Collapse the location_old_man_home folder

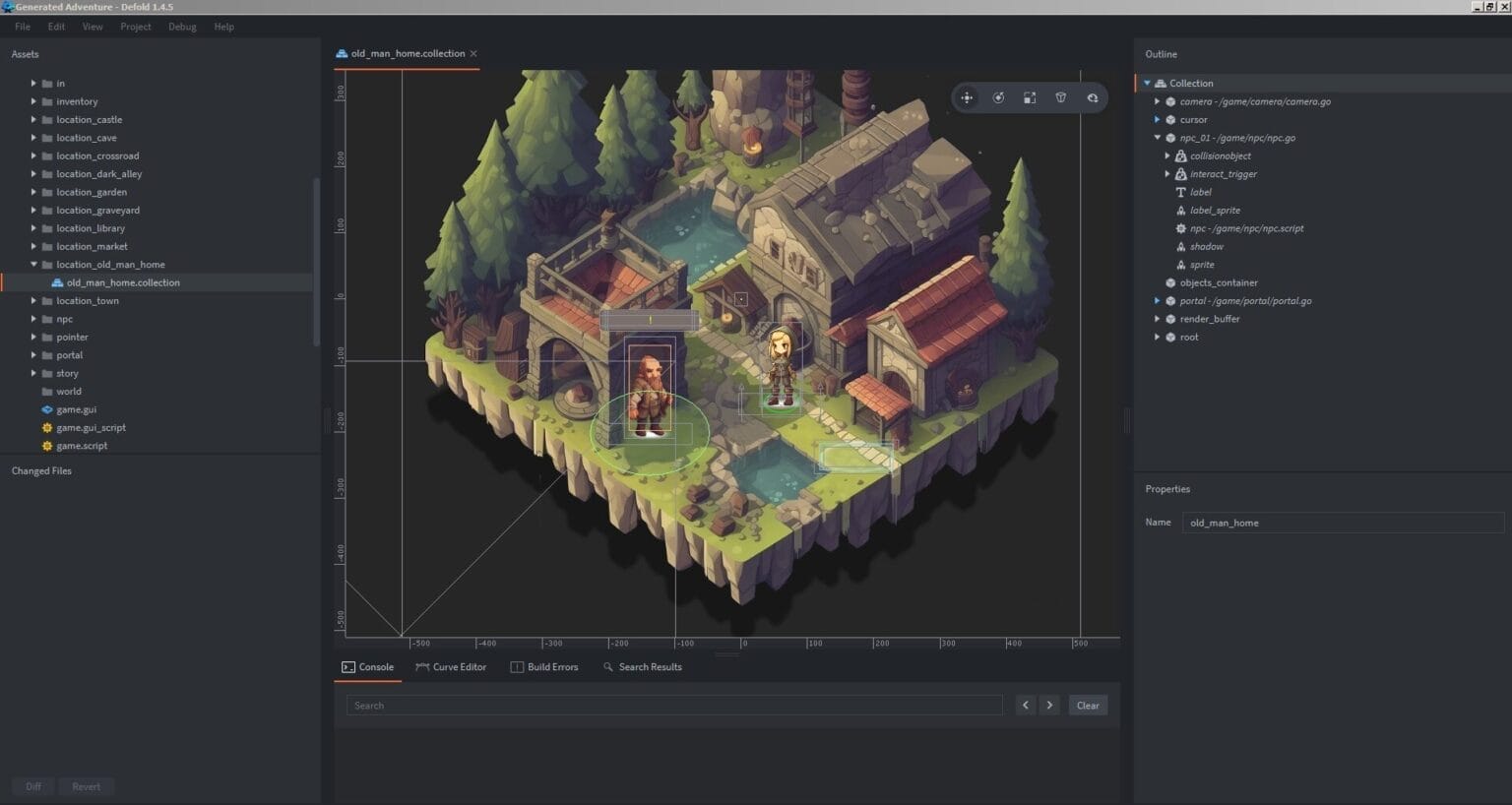(x=32, y=264)
